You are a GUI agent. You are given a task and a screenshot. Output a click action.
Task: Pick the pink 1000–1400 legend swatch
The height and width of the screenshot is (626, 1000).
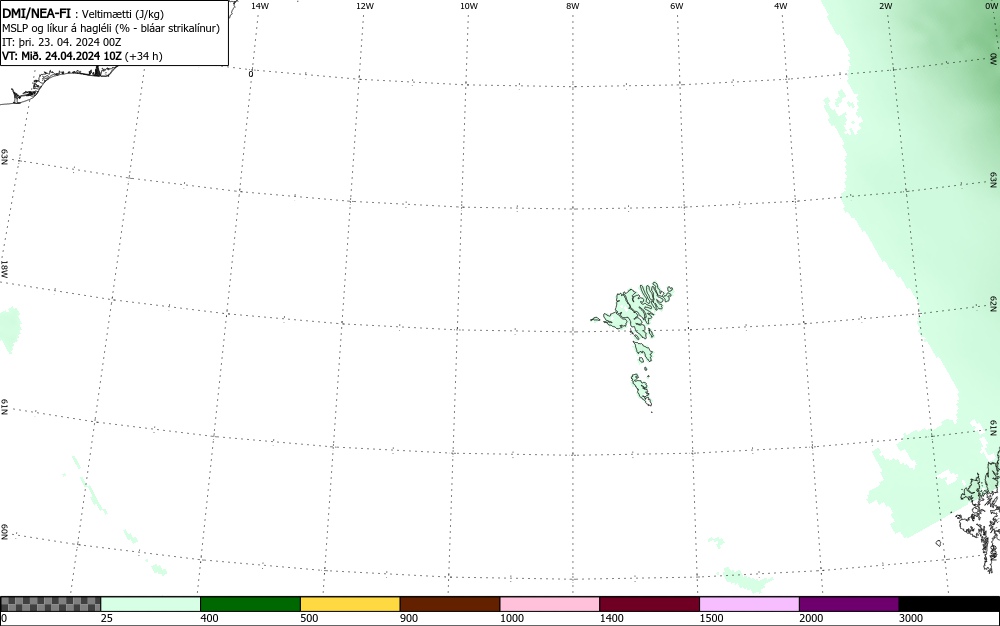(x=550, y=604)
